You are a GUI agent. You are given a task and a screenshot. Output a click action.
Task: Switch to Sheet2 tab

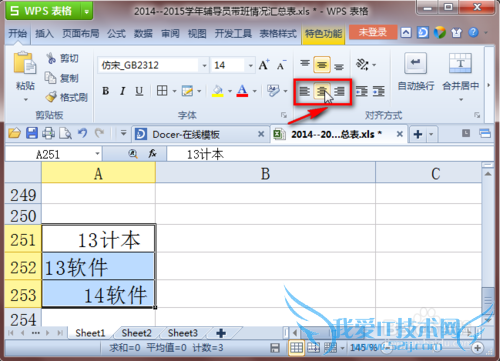pos(137,333)
